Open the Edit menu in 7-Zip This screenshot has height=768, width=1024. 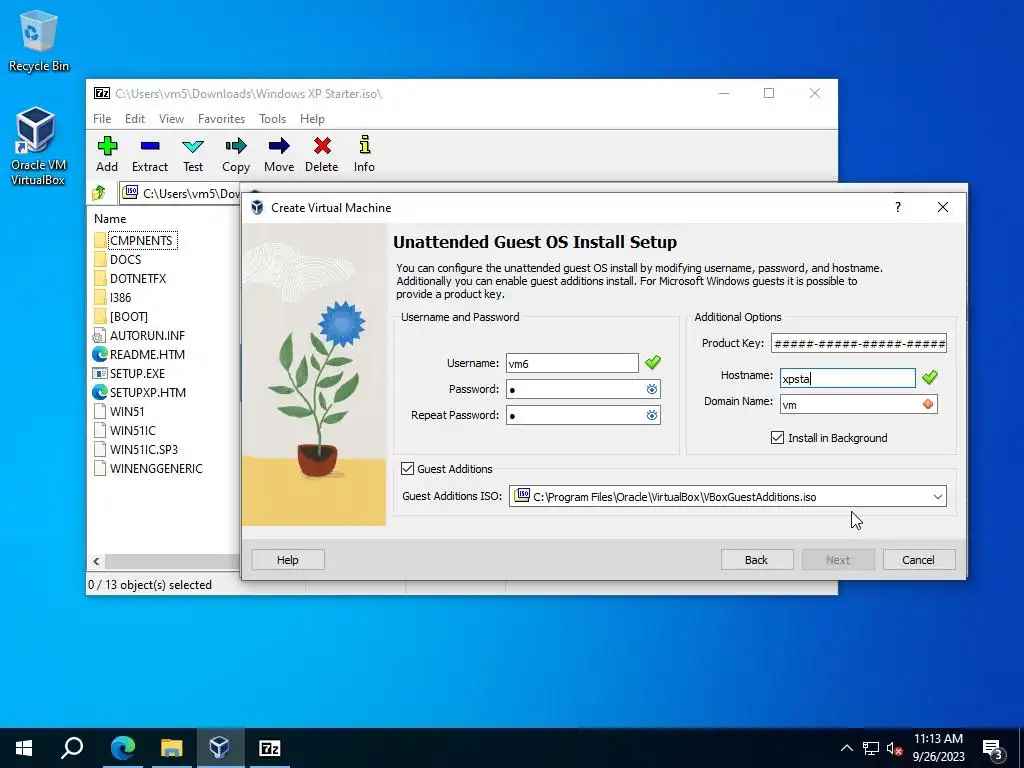[x=135, y=119]
